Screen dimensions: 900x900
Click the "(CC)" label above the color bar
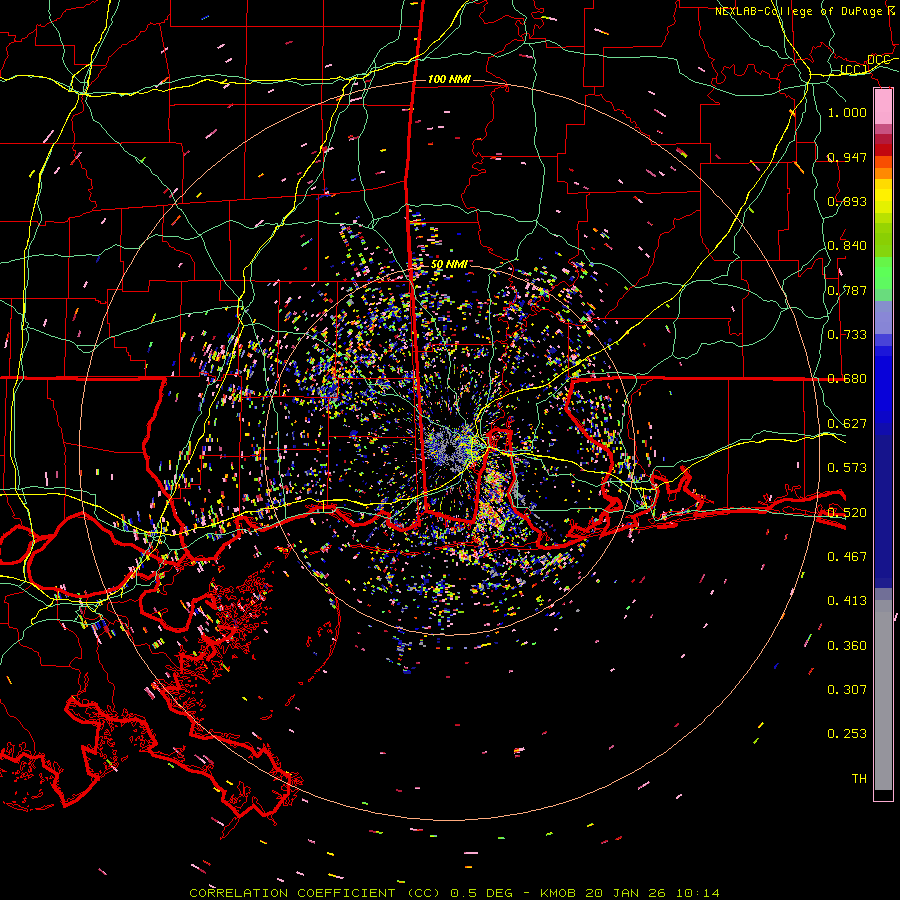pyautogui.click(x=854, y=69)
